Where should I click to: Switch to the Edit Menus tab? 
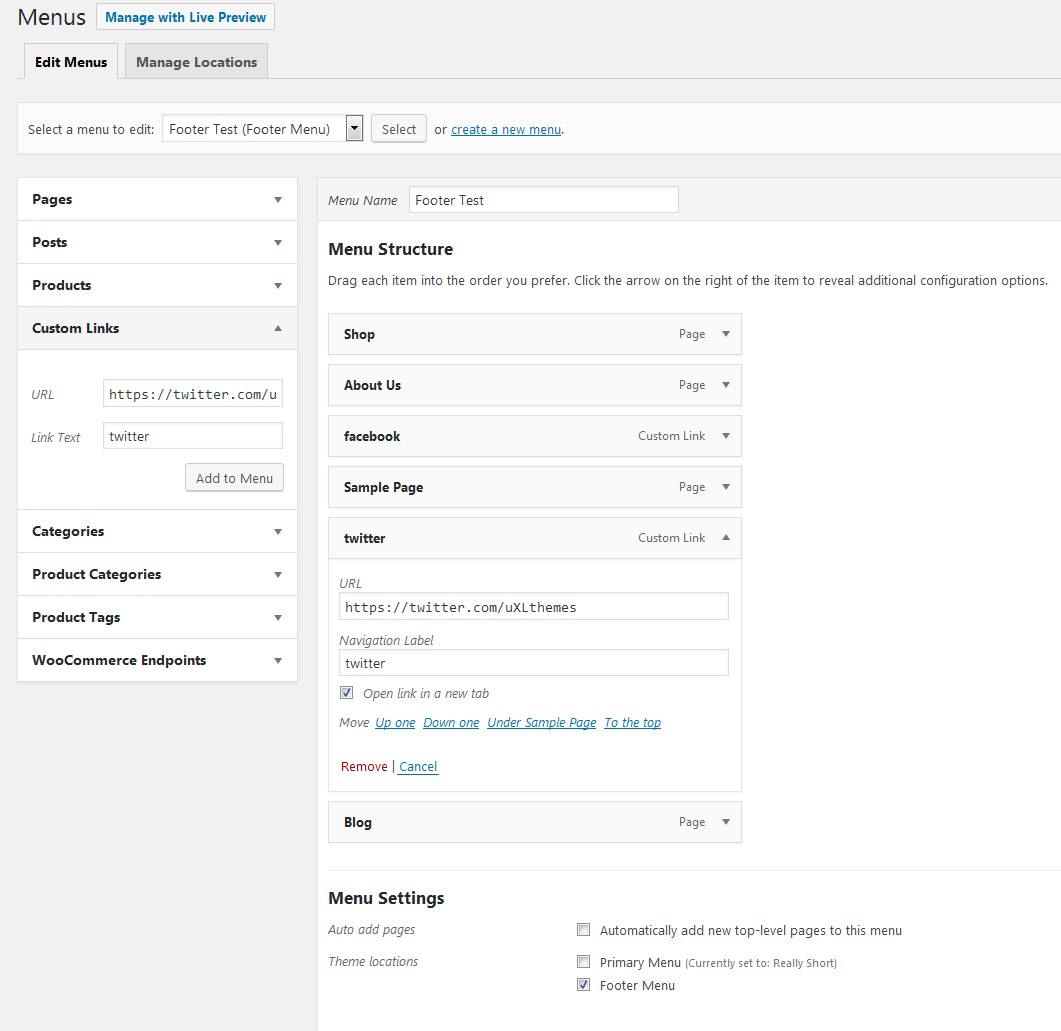pyautogui.click(x=71, y=62)
